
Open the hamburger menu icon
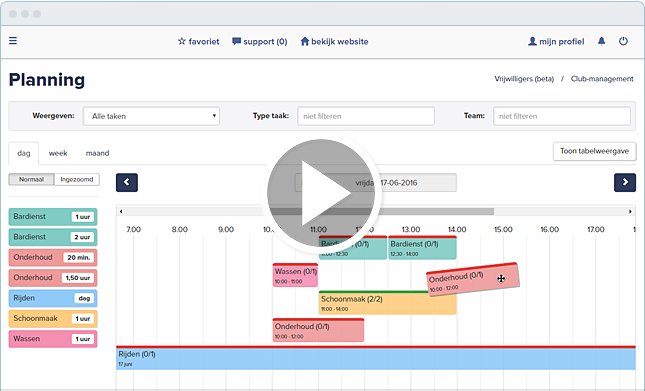pos(13,41)
